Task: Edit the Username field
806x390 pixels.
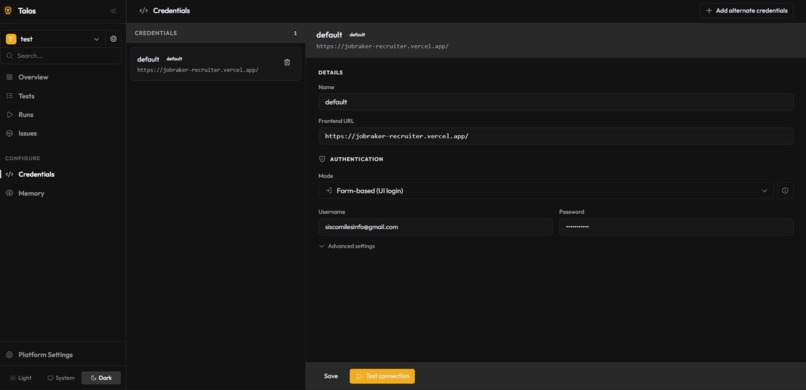Action: pyautogui.click(x=435, y=227)
